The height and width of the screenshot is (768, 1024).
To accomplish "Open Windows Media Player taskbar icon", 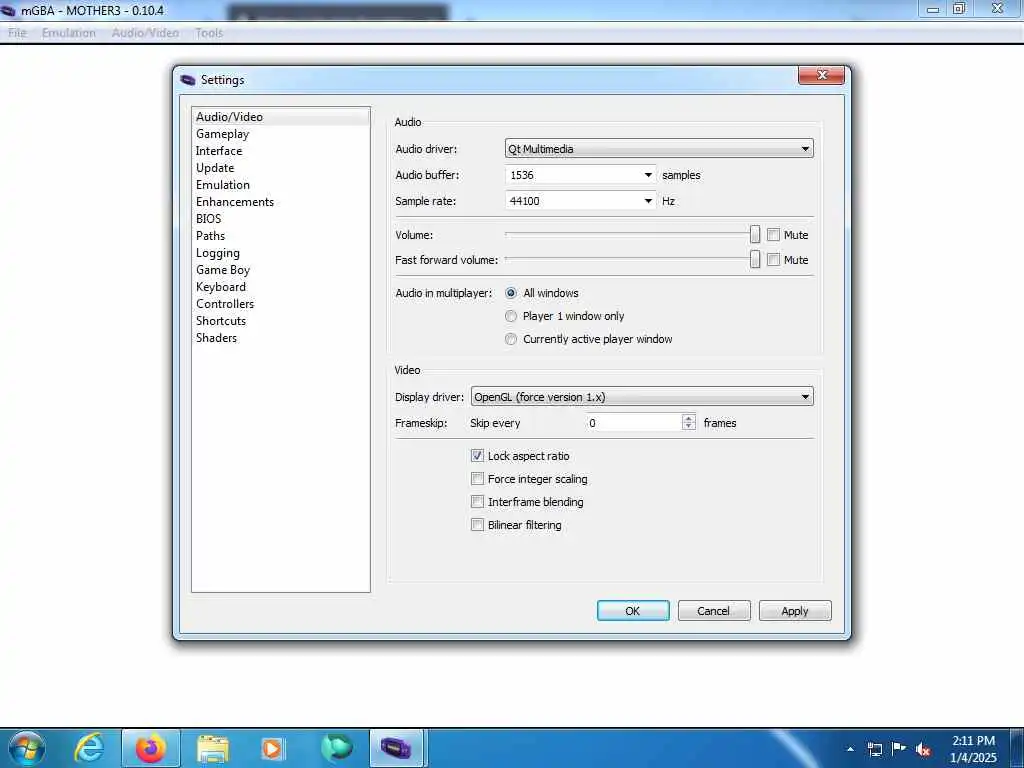I will coord(272,748).
